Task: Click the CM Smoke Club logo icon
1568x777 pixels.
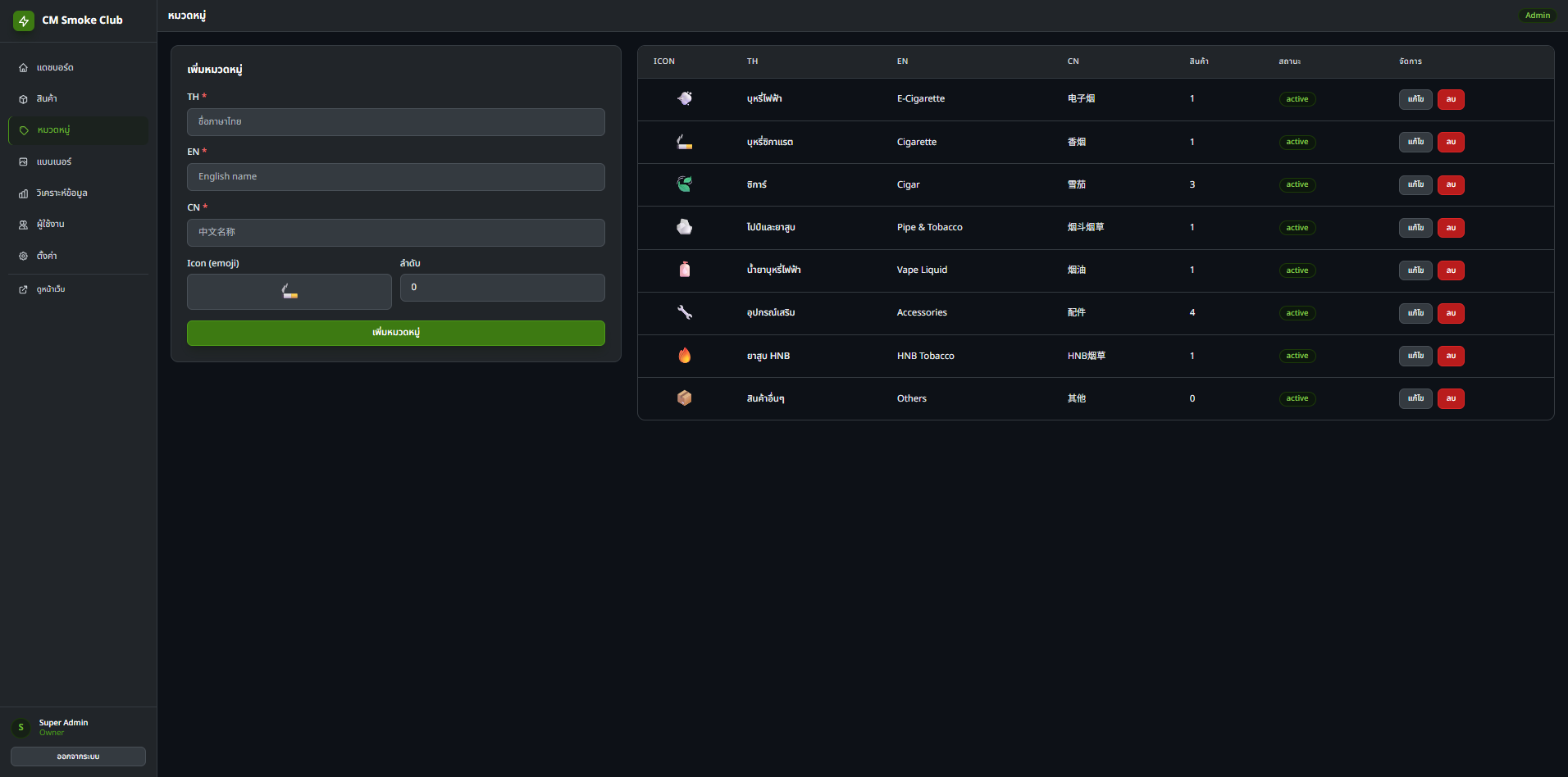Action: coord(24,20)
